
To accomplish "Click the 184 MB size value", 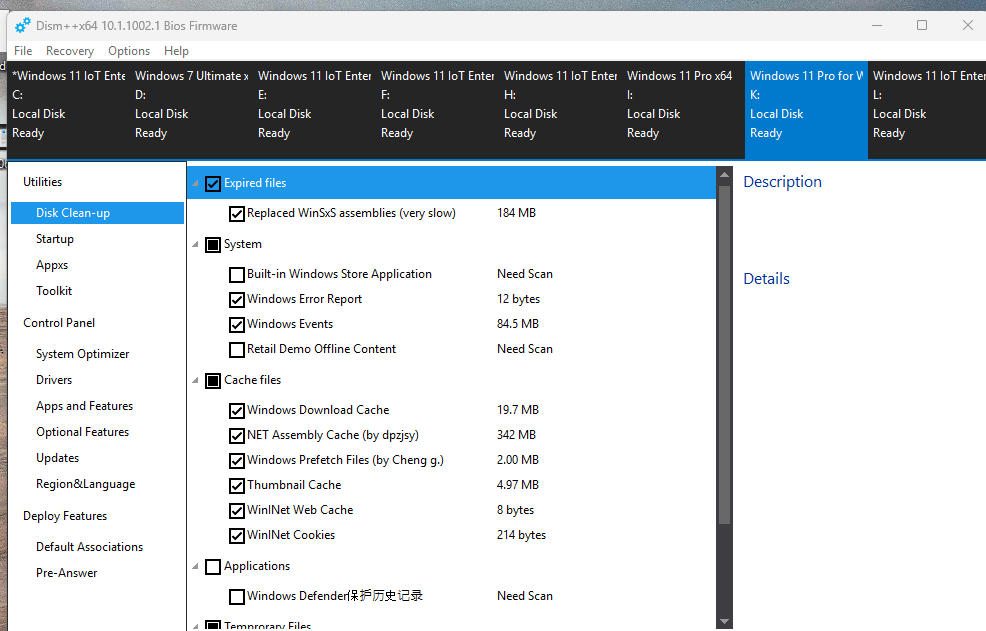I will (x=516, y=213).
